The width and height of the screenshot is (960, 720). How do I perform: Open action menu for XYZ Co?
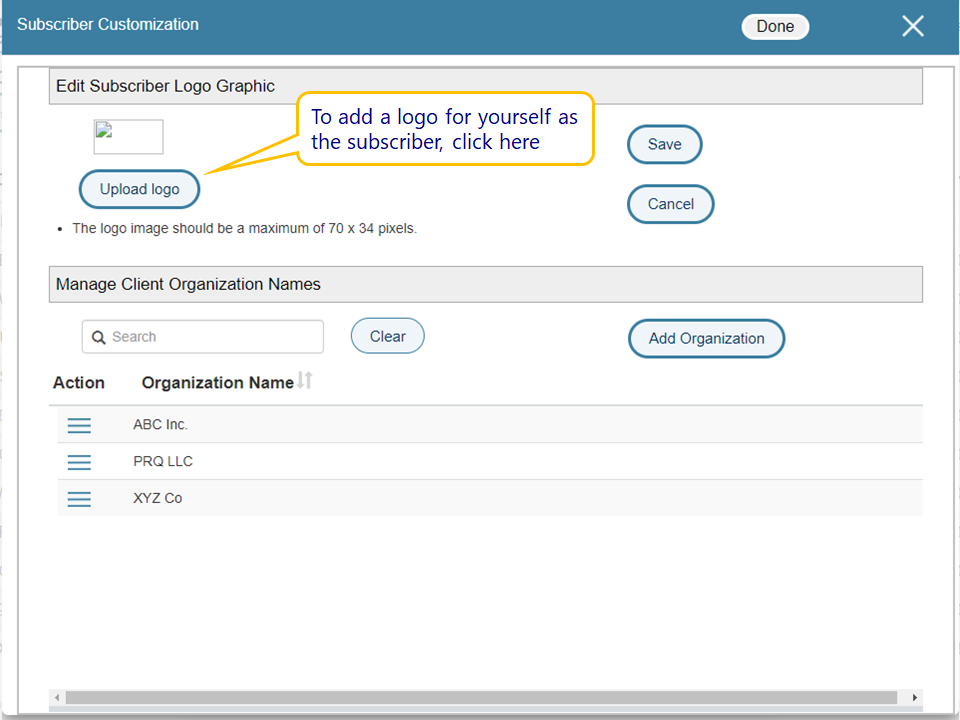pyautogui.click(x=79, y=499)
